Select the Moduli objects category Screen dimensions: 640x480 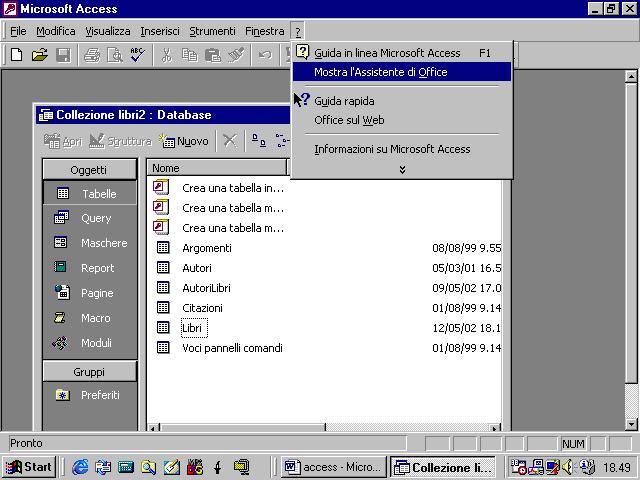[90, 343]
